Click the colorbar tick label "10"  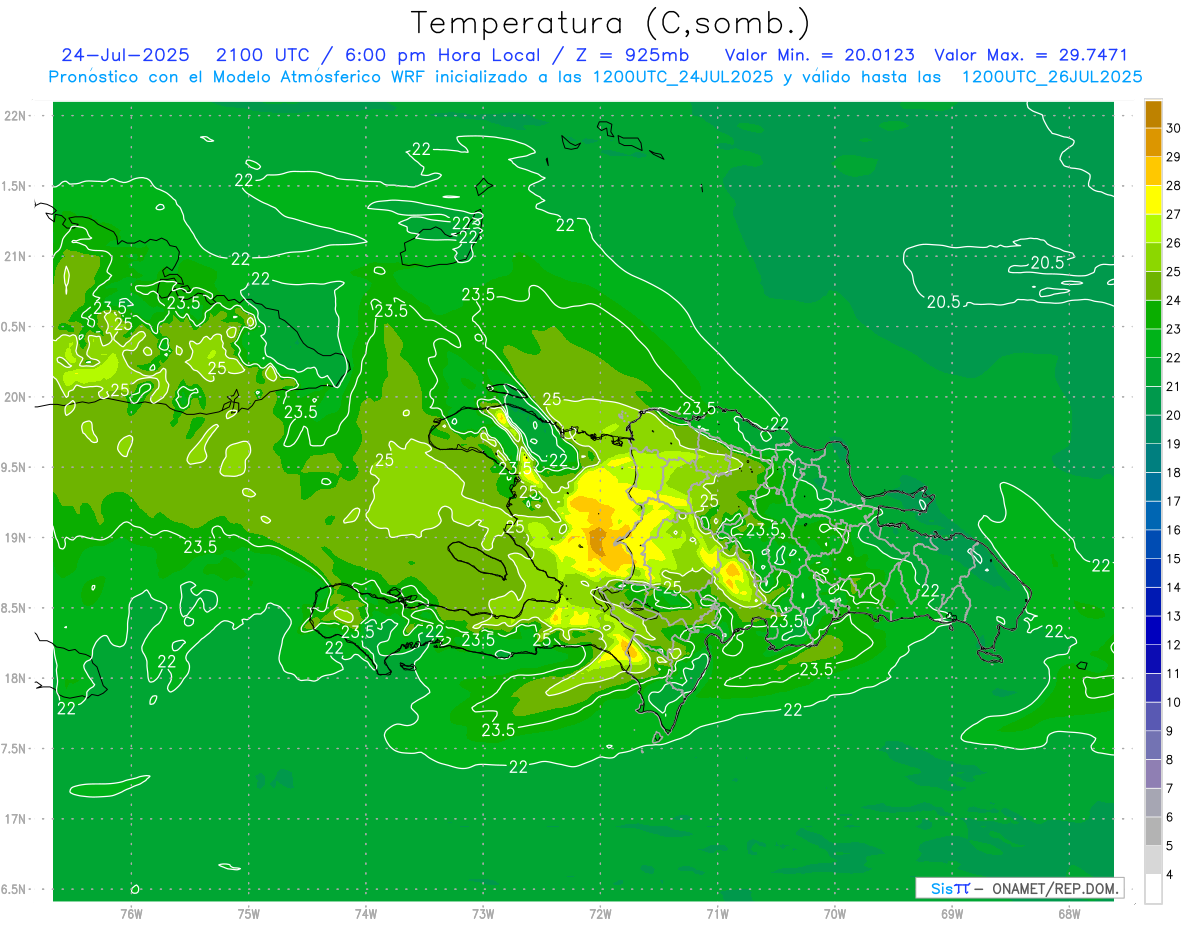pos(1174,702)
